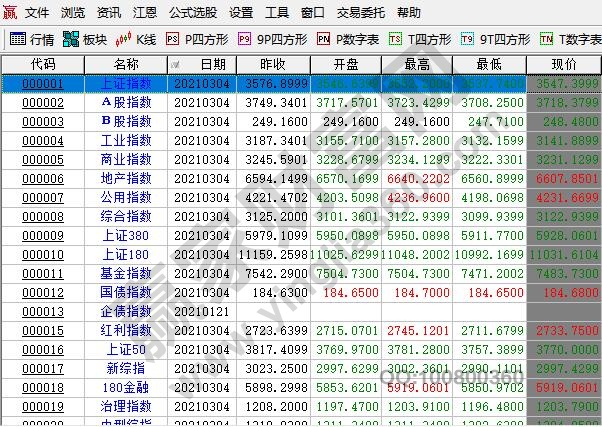Select the 上证指数 row name

126,83
